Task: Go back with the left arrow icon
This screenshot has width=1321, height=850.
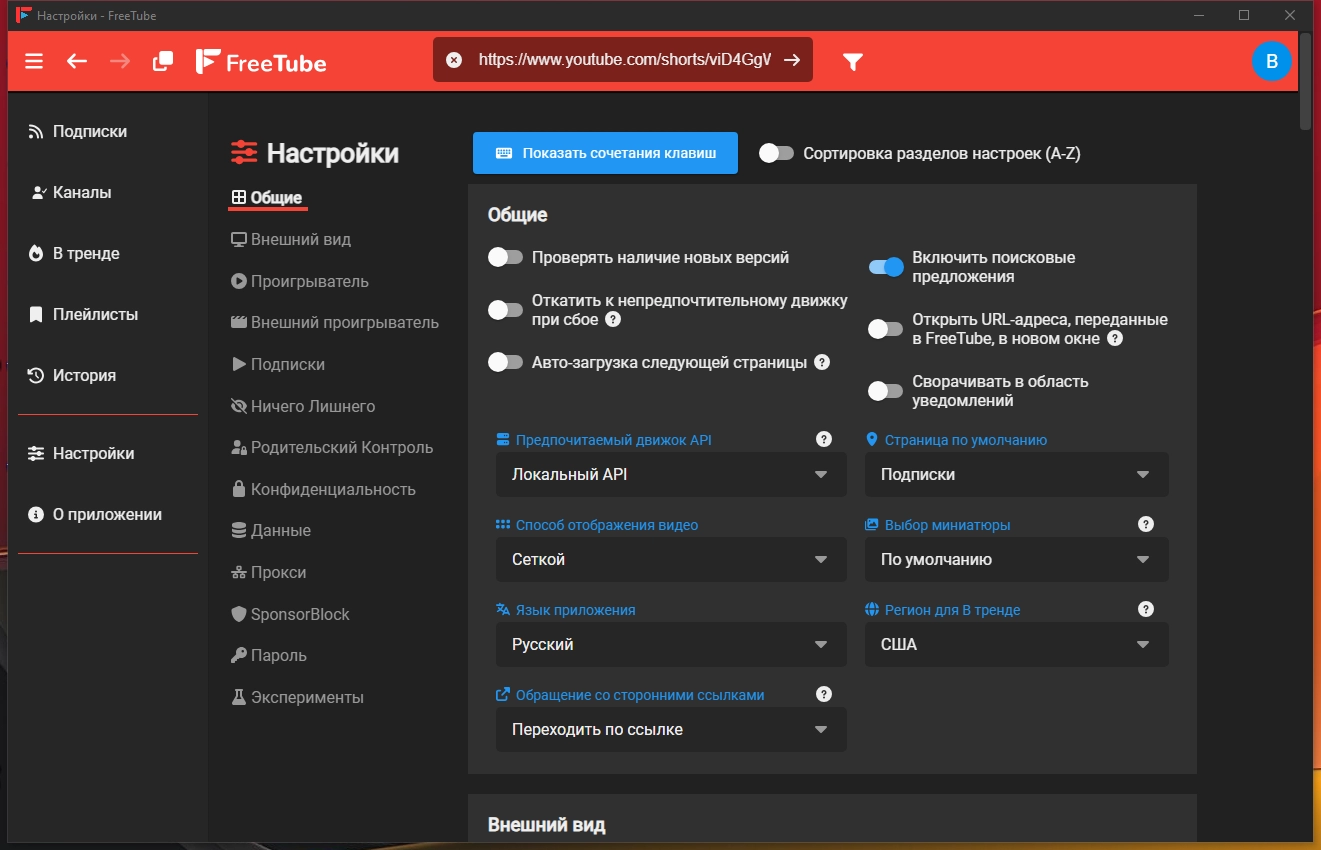Action: [x=77, y=61]
